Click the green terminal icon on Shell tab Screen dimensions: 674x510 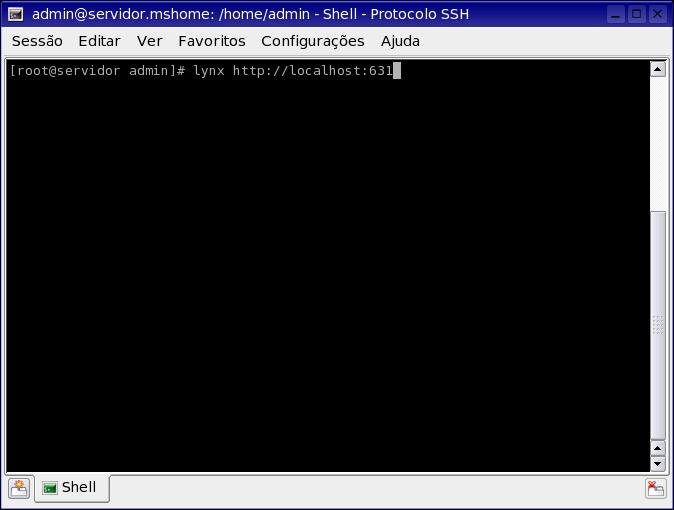[x=50, y=488]
